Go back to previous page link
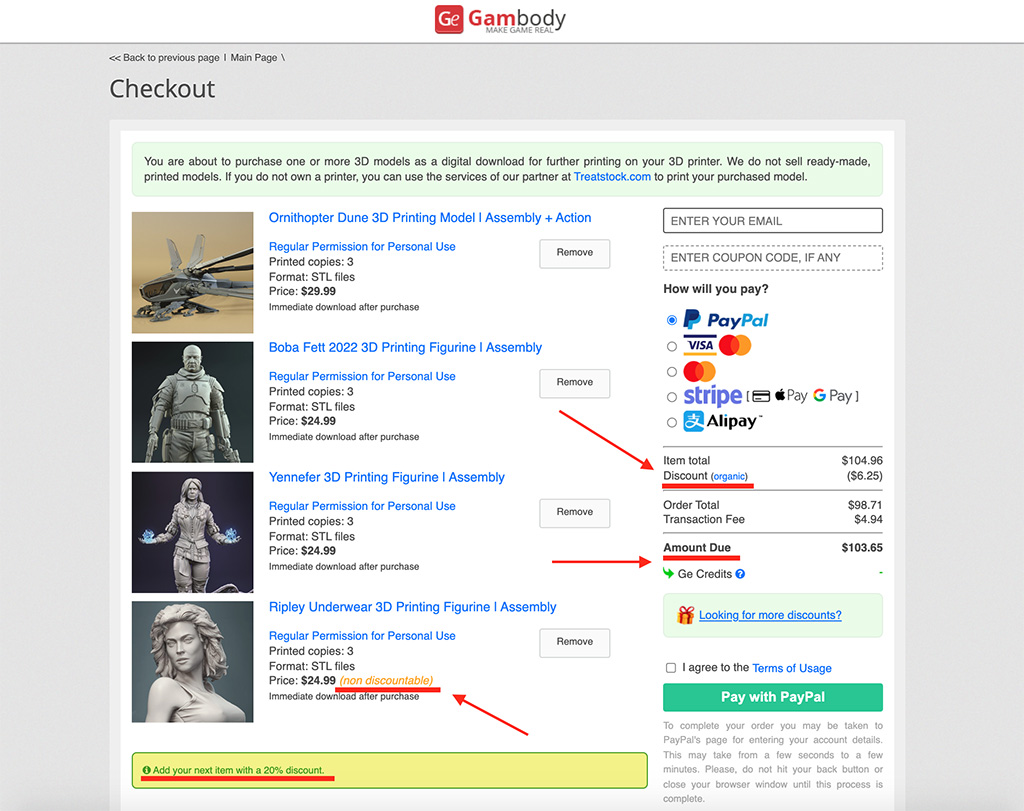Viewport: 1024px width, 811px height. tap(164, 57)
